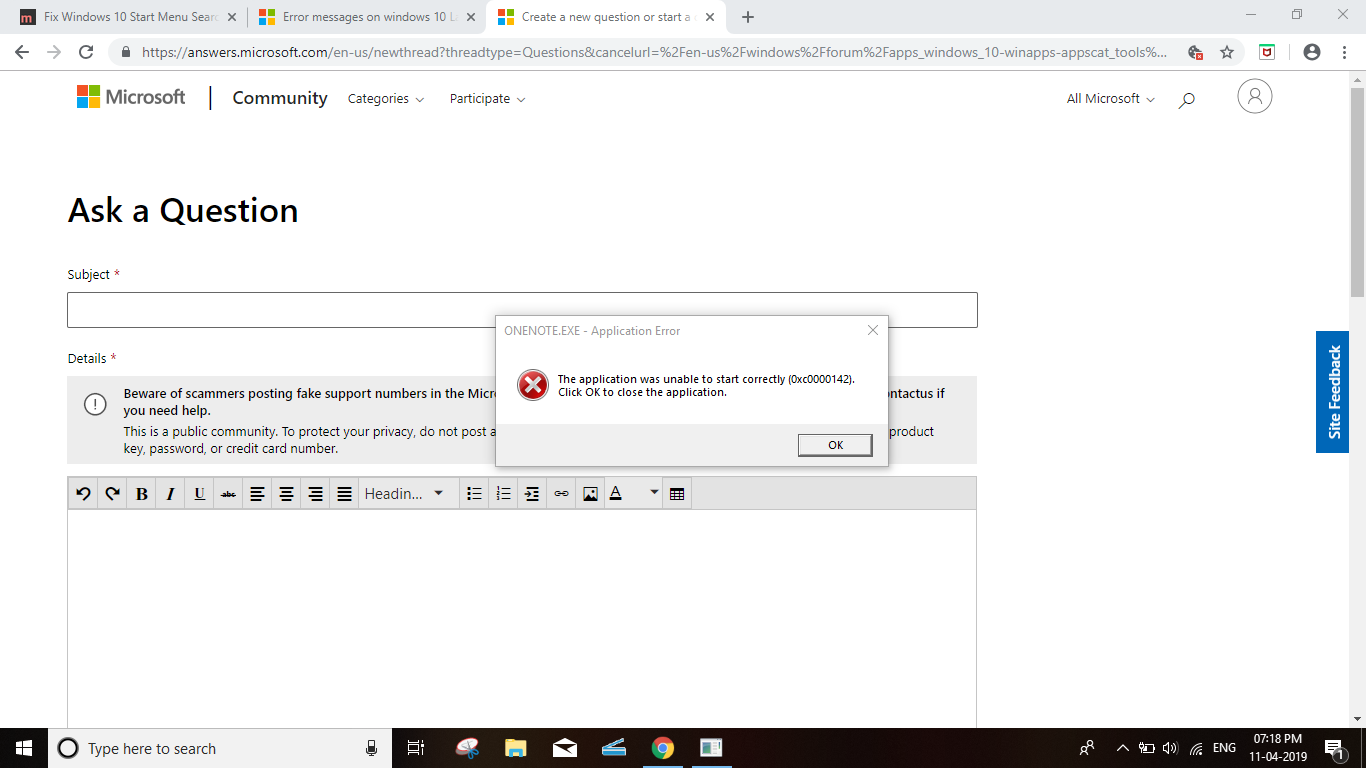Insert a table into the post
This screenshot has height=768, width=1366.
677,493
